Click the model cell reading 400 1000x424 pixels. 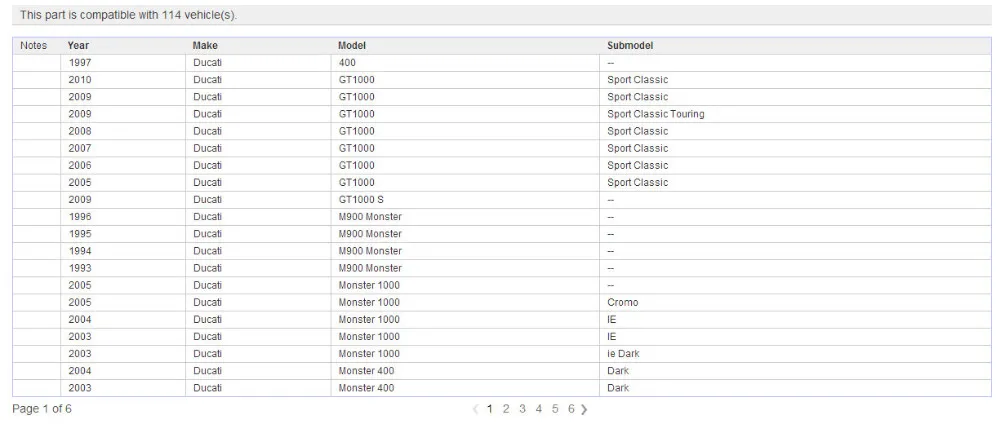click(348, 63)
